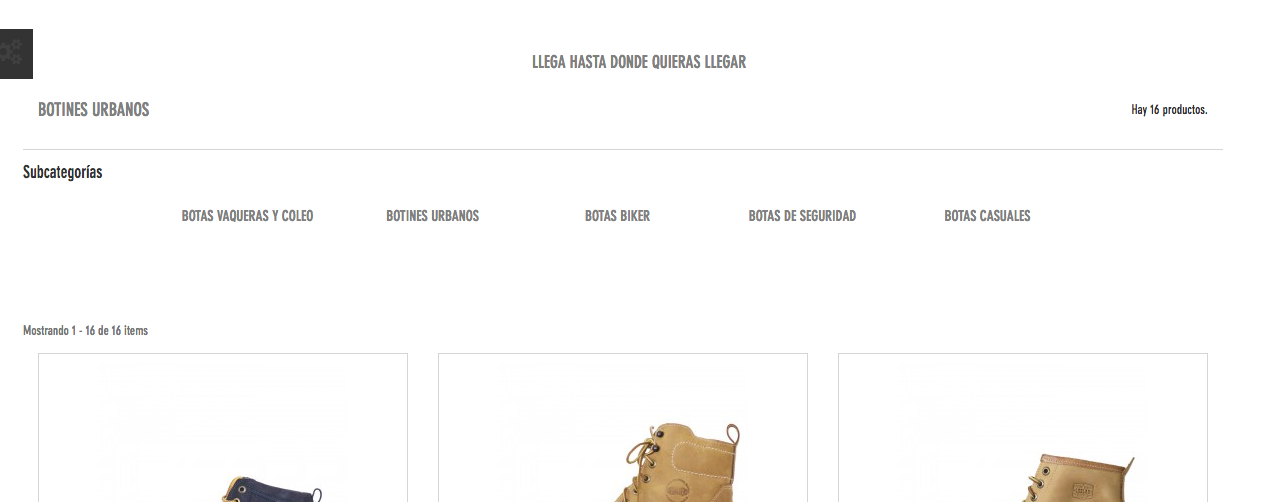The height and width of the screenshot is (502, 1263).
Task: Click Mostrando 1 - 16 de 16 items text
Action: 85,331
